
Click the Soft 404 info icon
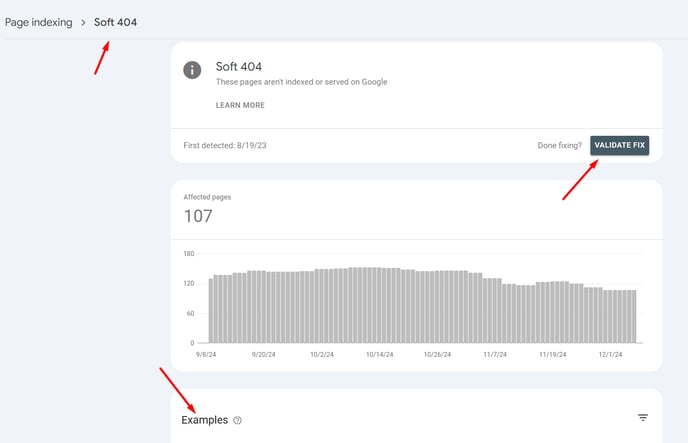(192, 70)
